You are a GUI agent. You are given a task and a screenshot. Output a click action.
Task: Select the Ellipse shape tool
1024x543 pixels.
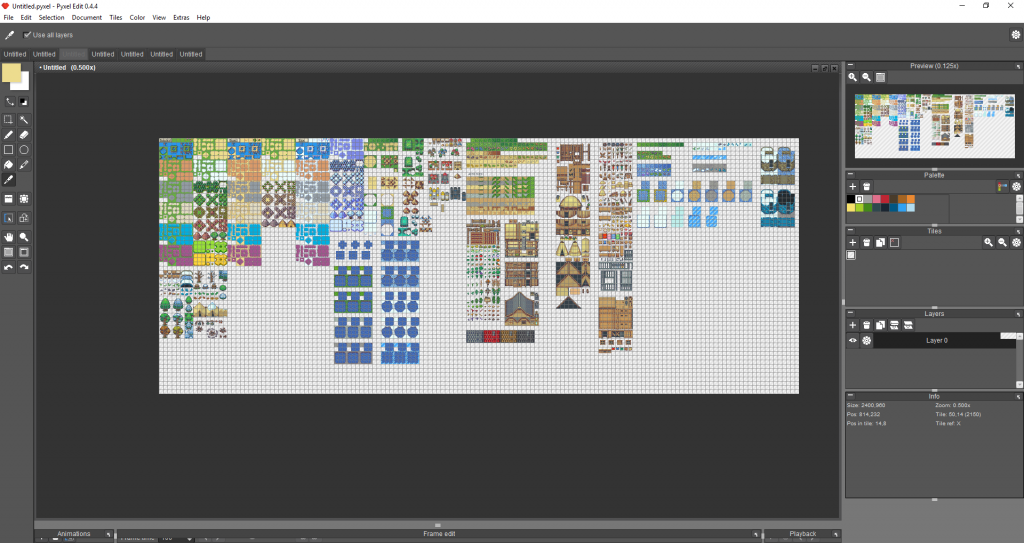24,149
